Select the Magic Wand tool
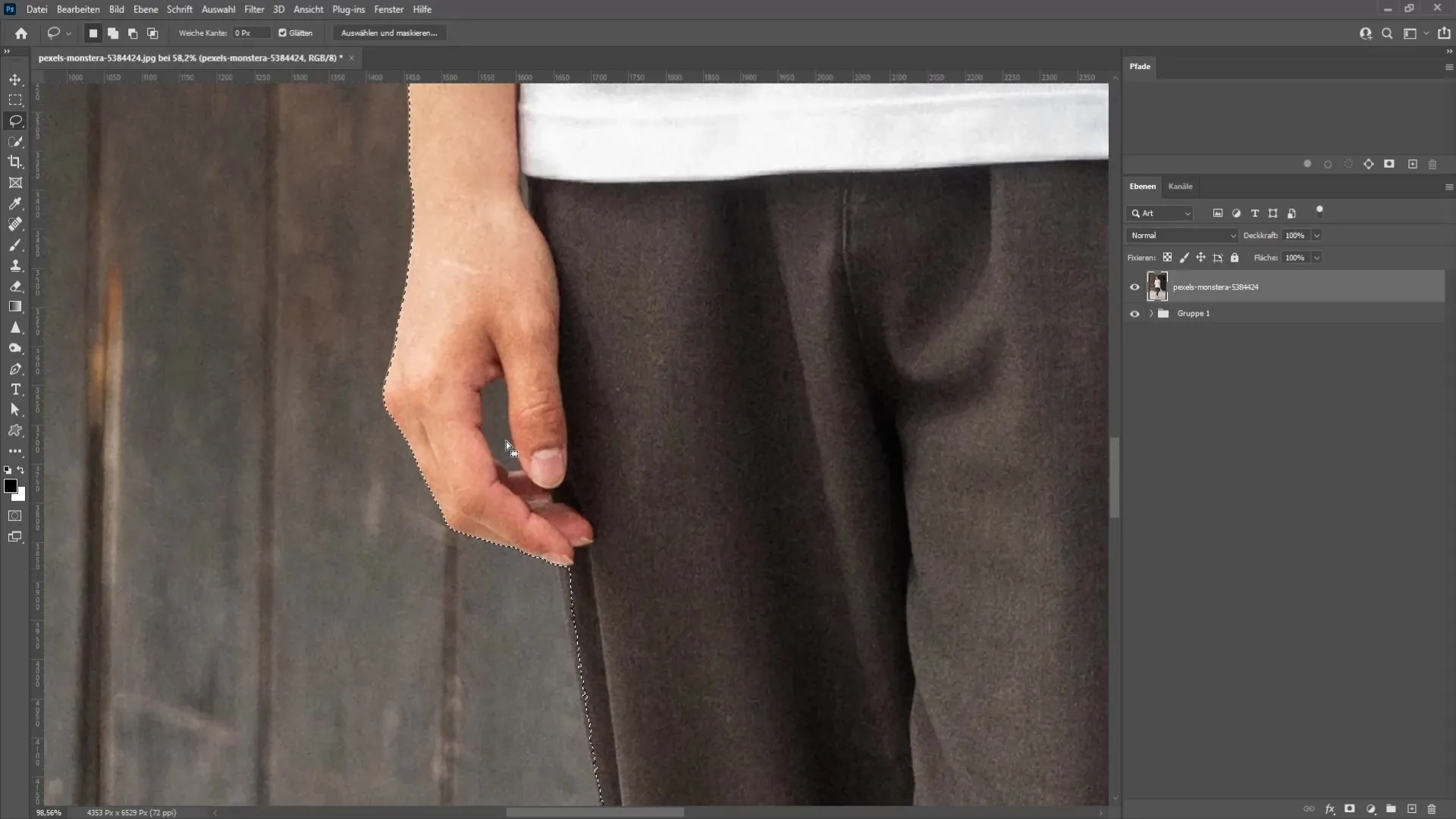The height and width of the screenshot is (819, 1456). pos(15,141)
